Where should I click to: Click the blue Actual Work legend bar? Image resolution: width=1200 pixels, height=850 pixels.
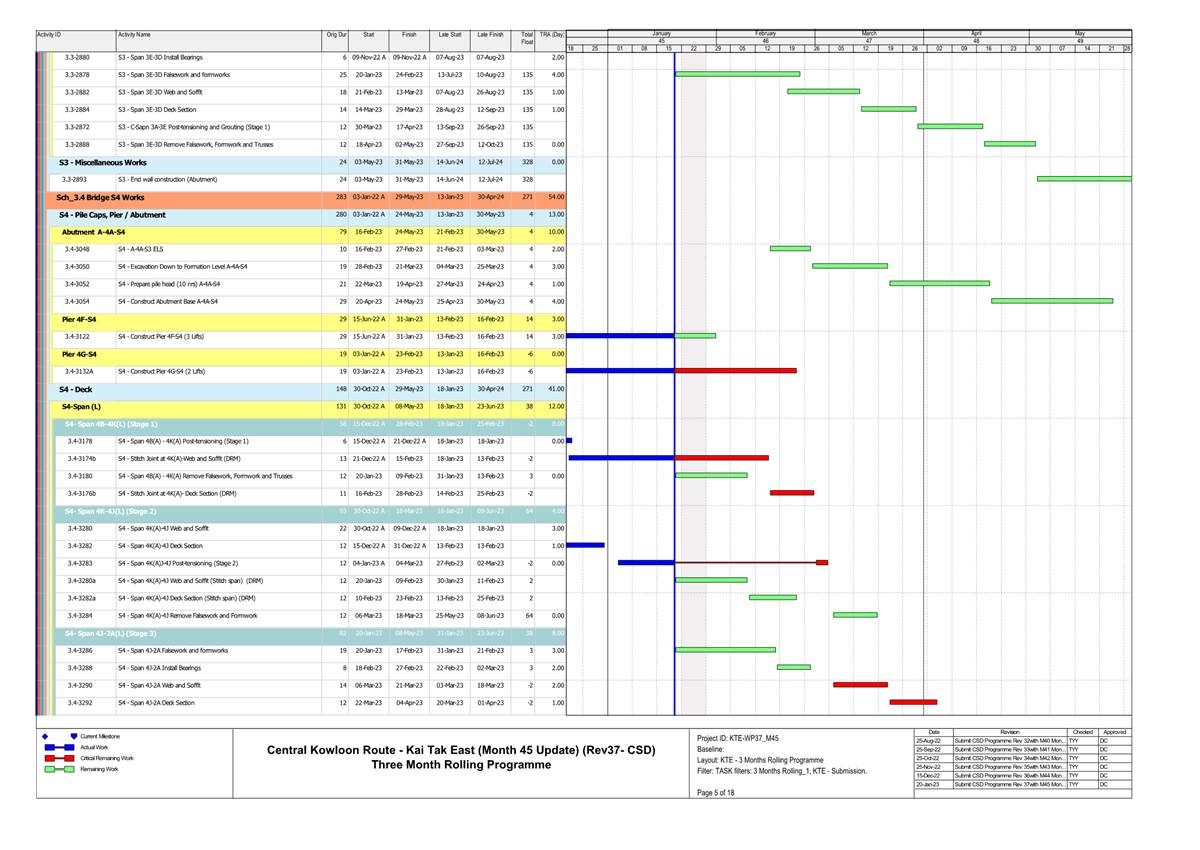click(x=56, y=747)
